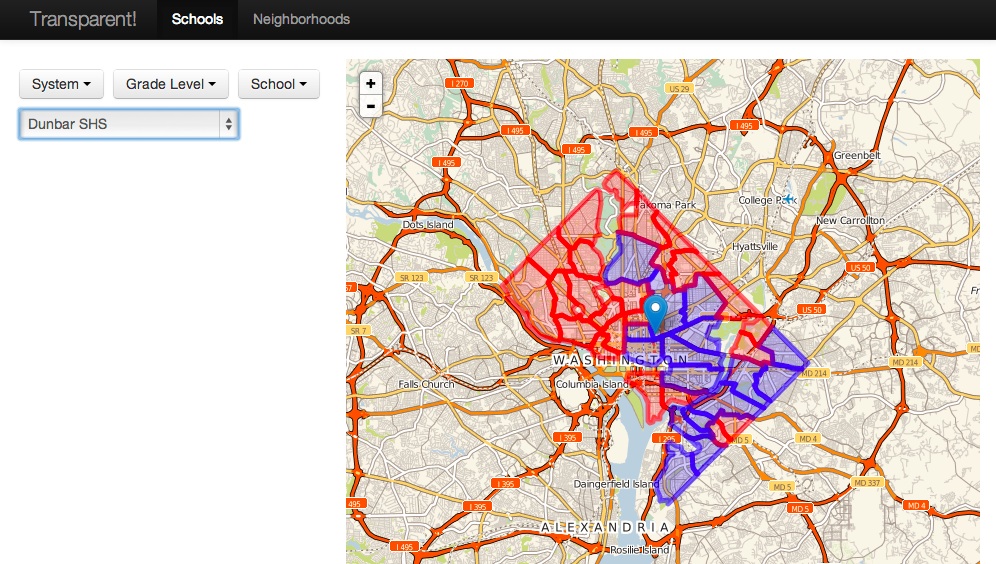Image resolution: width=996 pixels, height=564 pixels.
Task: Click the Transparent! brand link
Action: (x=83, y=19)
